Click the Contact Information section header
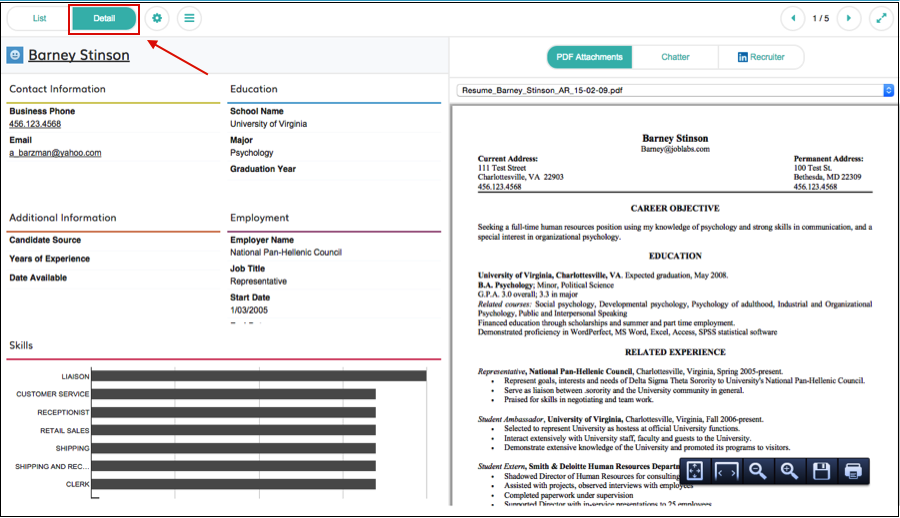This screenshot has height=518, width=900. (57, 89)
